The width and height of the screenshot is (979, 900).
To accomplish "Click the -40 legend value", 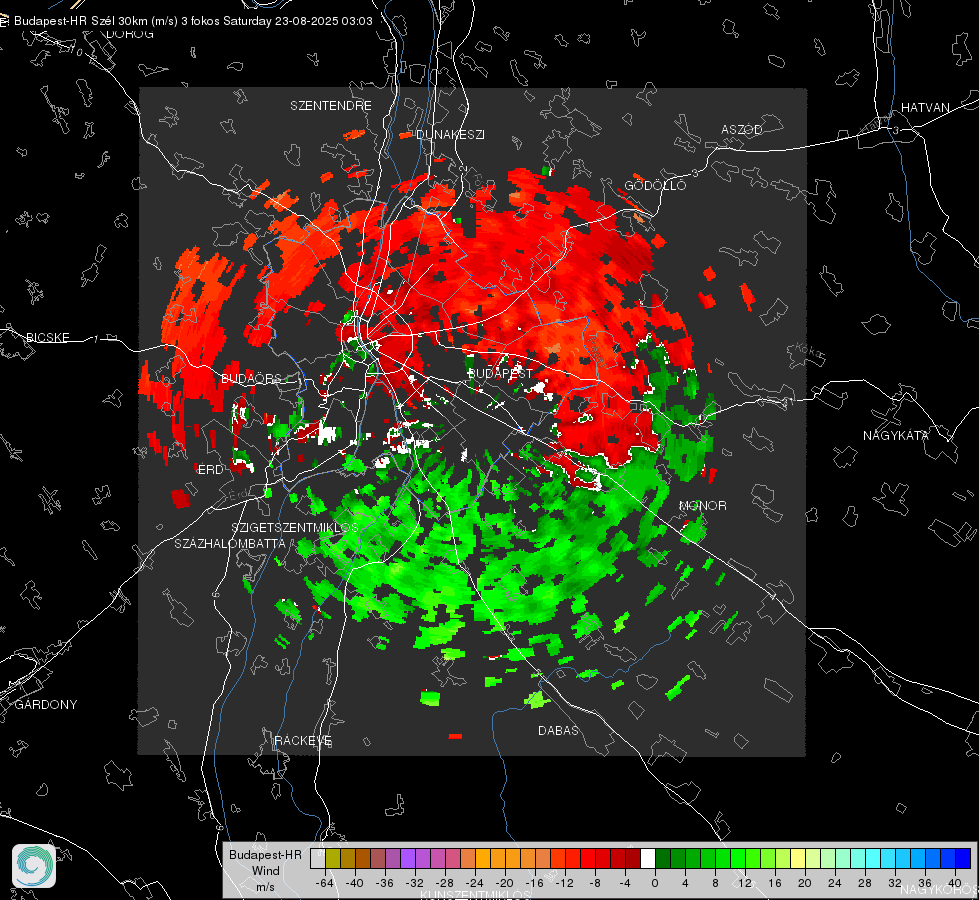I will click(x=355, y=883).
